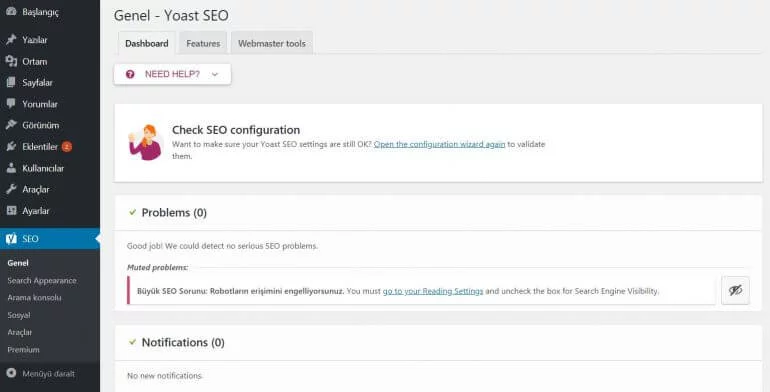Viewport: 770px width, 392px height.
Task: Unmute the Büyük SEO Sorunu problem
Action: [735, 290]
